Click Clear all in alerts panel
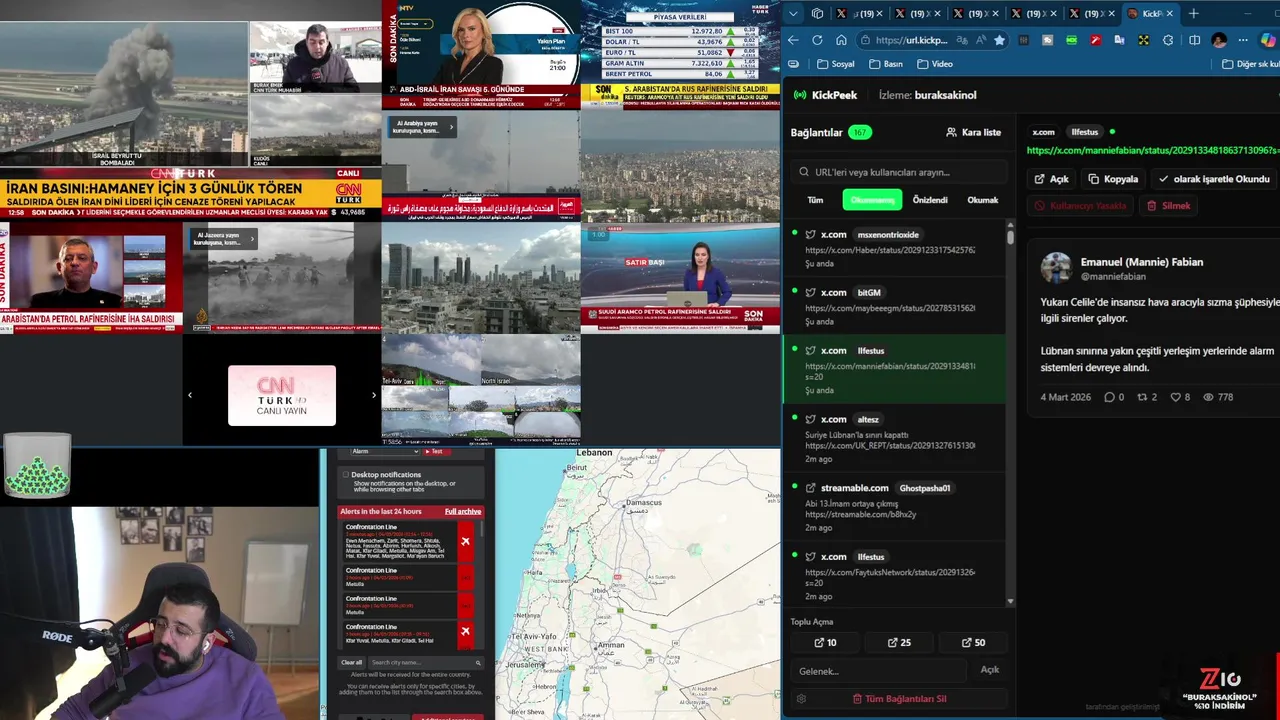 point(352,662)
